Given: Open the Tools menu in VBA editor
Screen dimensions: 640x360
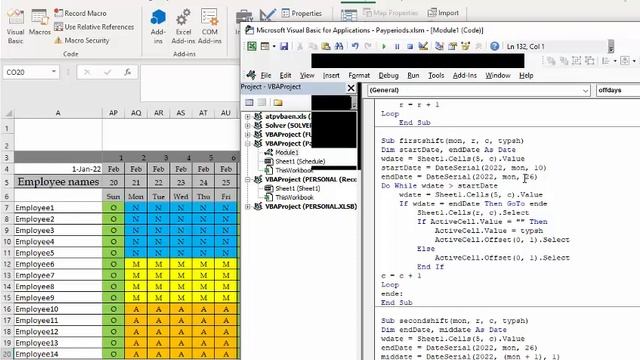Looking at the screenshot, I should pyautogui.click(x=436, y=76).
